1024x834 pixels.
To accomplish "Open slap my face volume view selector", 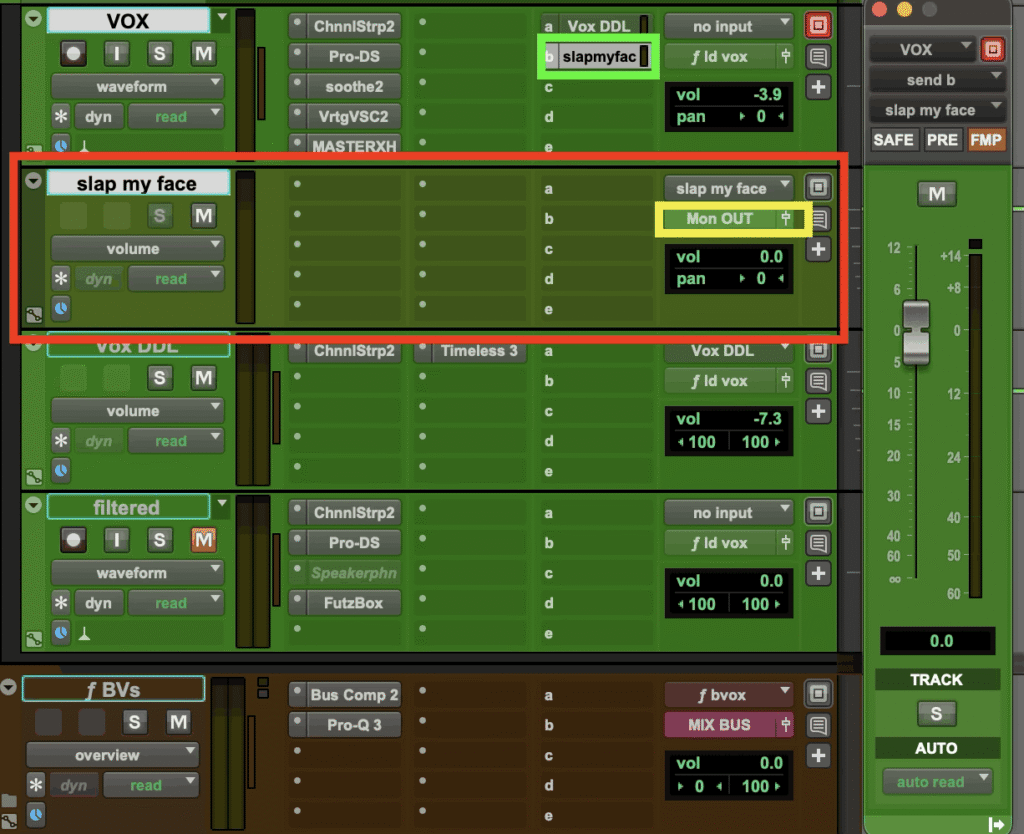I will pos(138,248).
